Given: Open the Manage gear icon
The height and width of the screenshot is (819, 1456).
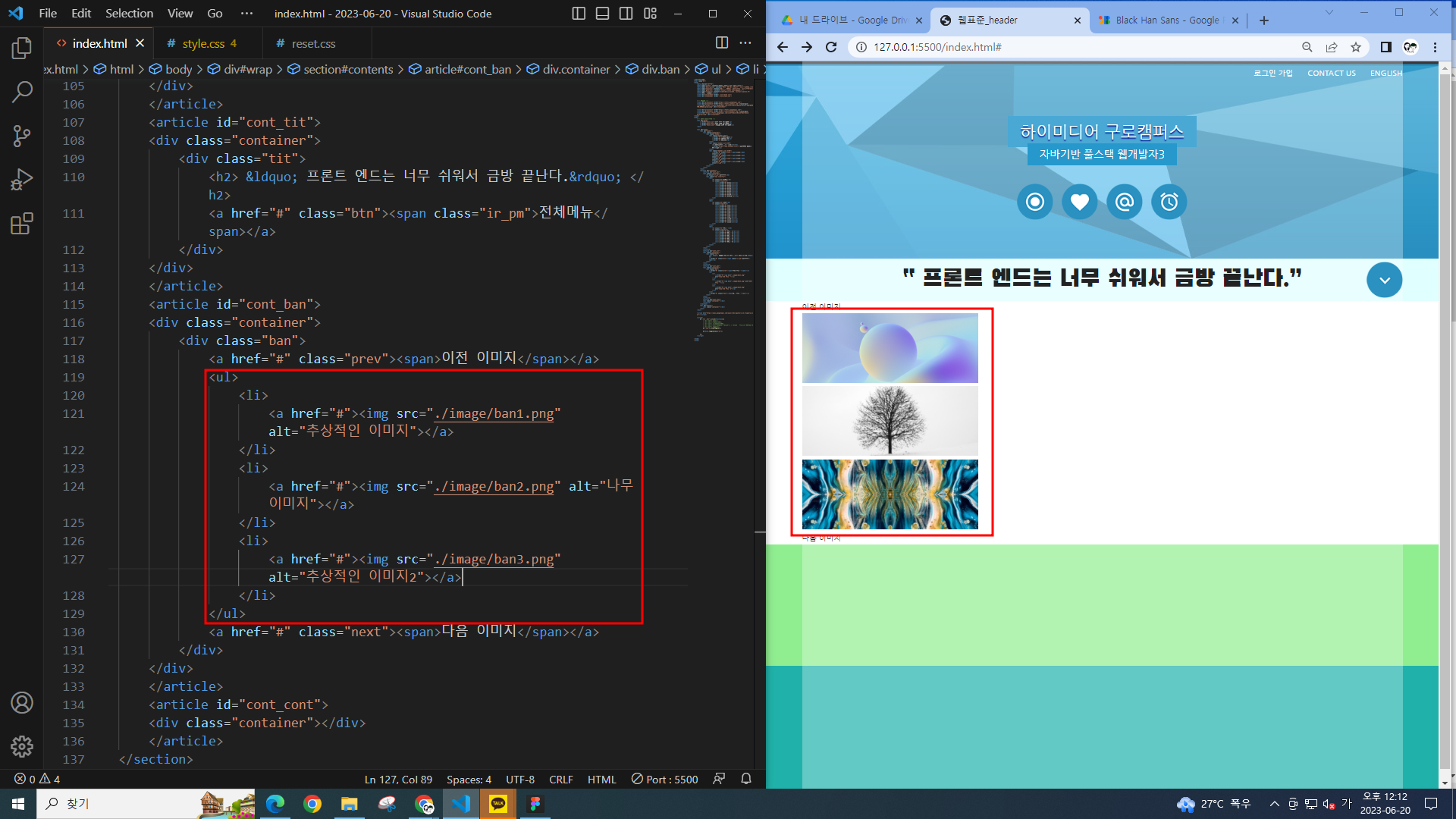Looking at the screenshot, I should coord(22,746).
